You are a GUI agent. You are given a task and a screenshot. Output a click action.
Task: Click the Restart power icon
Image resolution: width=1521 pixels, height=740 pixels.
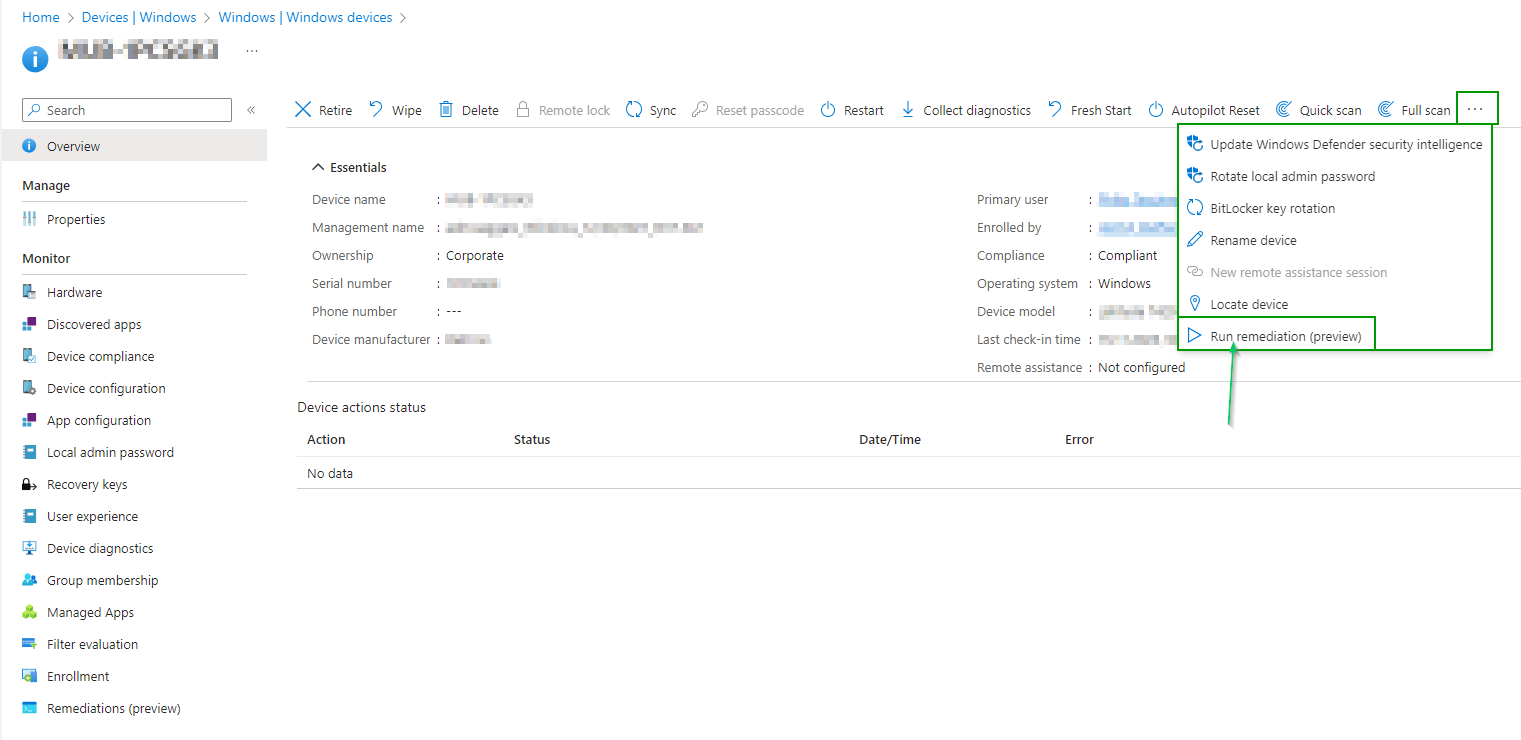pyautogui.click(x=828, y=110)
